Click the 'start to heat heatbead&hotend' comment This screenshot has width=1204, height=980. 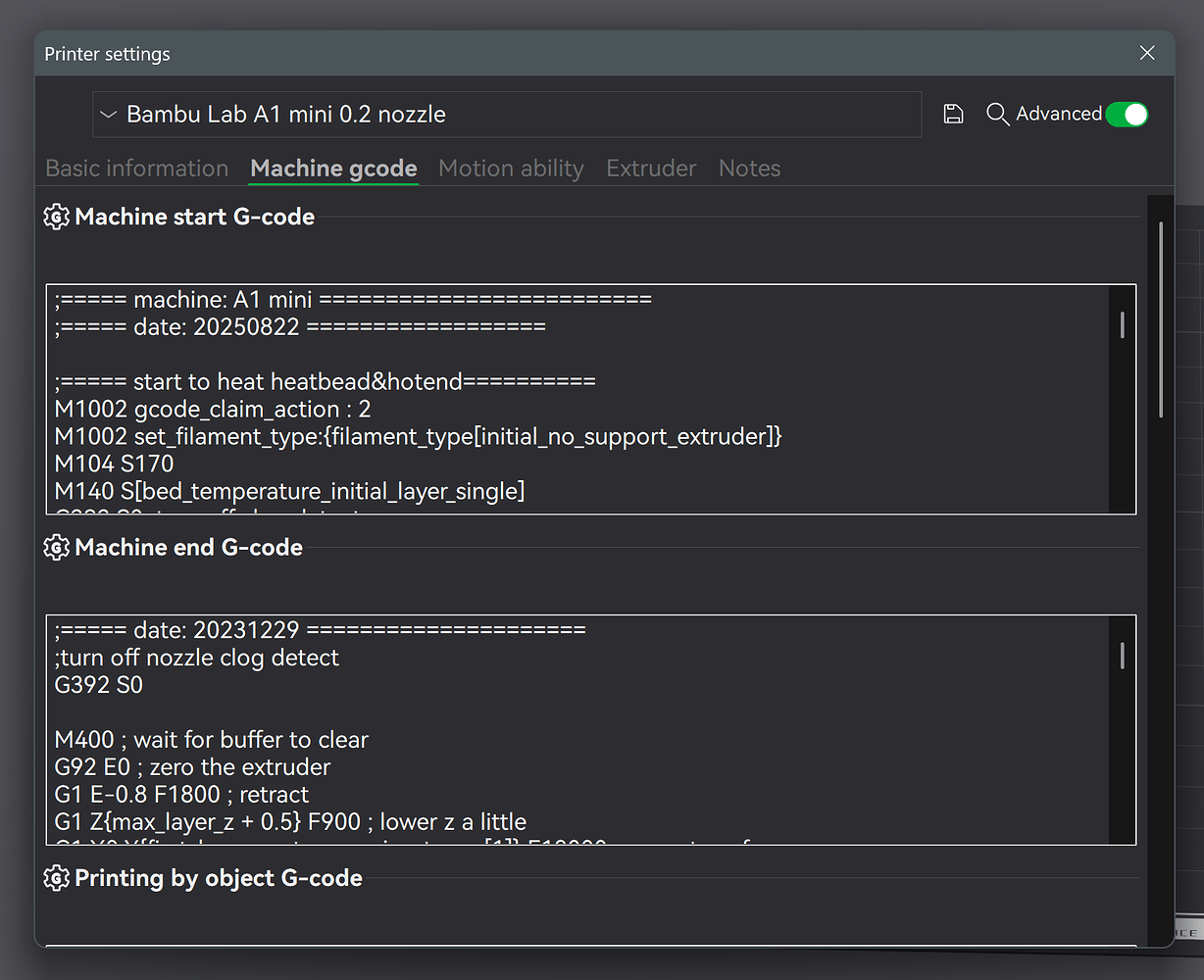(x=325, y=381)
